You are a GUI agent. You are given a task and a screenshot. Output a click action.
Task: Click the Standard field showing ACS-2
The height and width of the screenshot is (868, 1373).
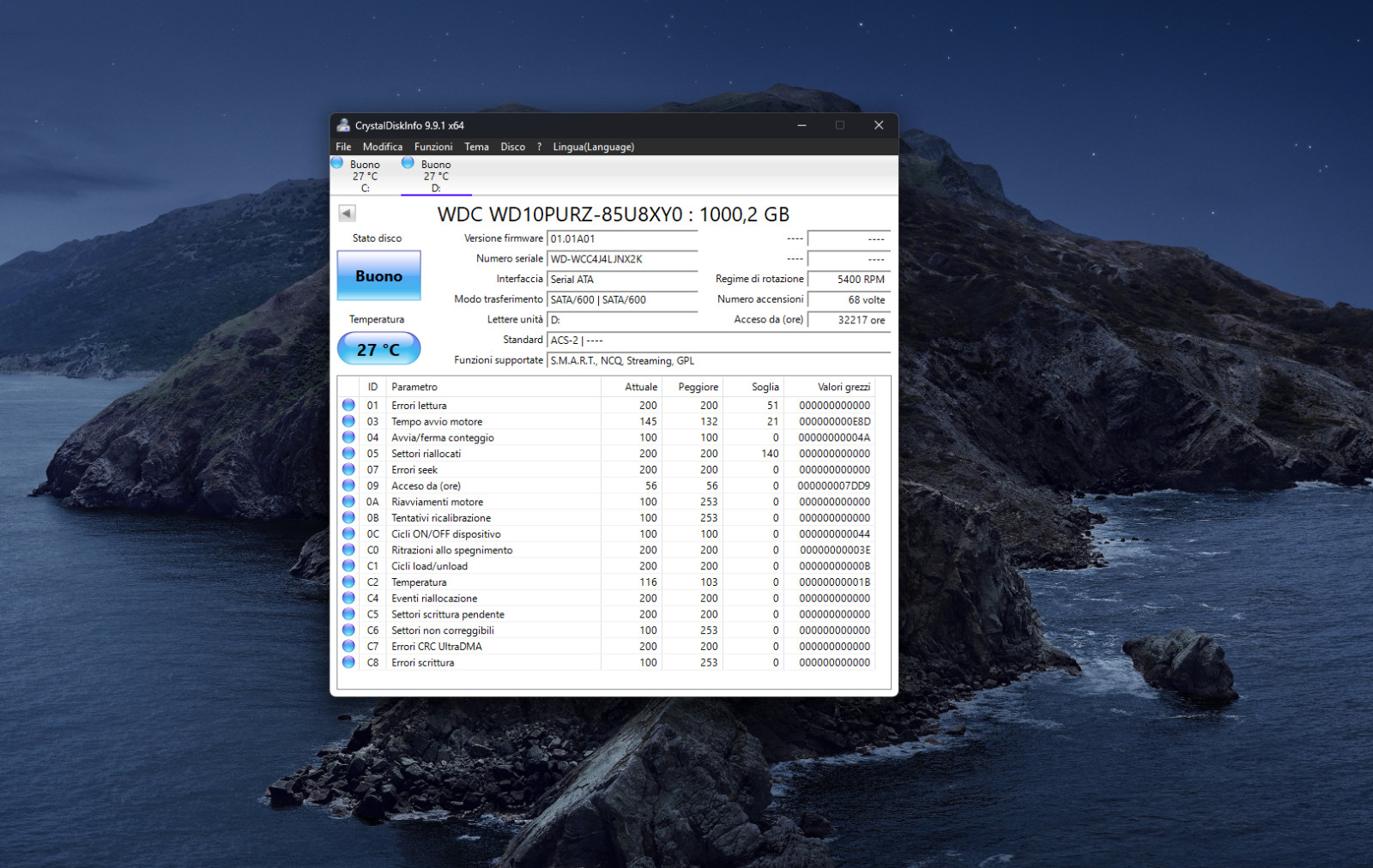click(x=718, y=341)
